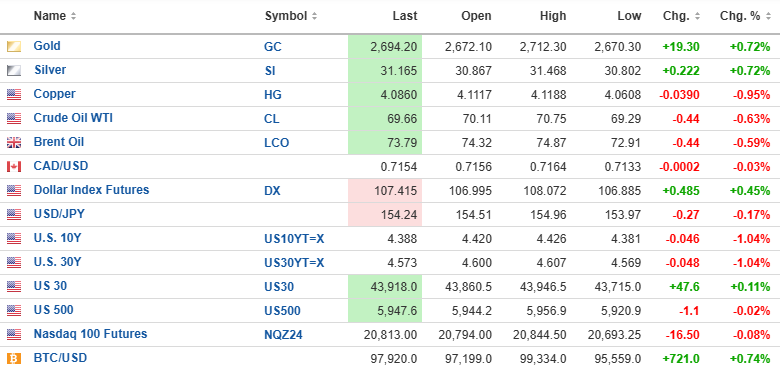Viewport: 780px width, 365px height.
Task: Open the Crude Oil WTI link
Action: 73,118
